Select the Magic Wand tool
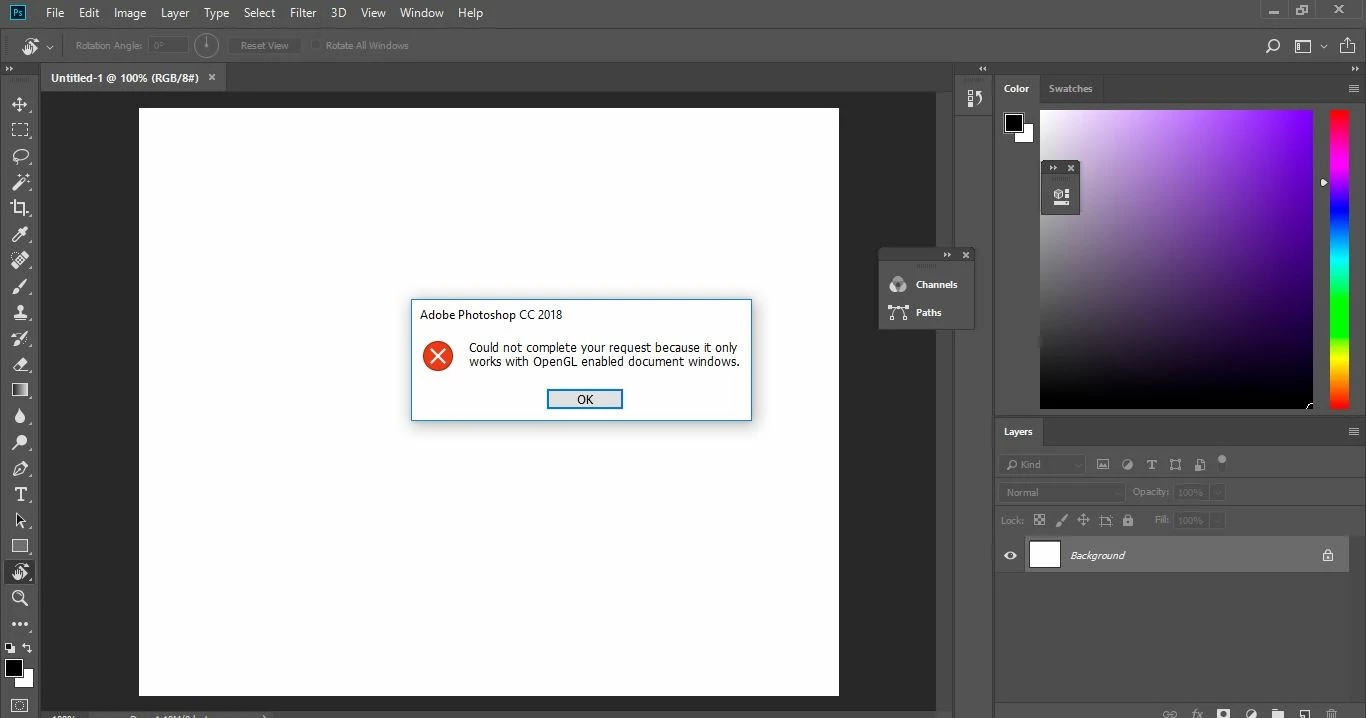This screenshot has width=1366, height=718. coord(20,182)
